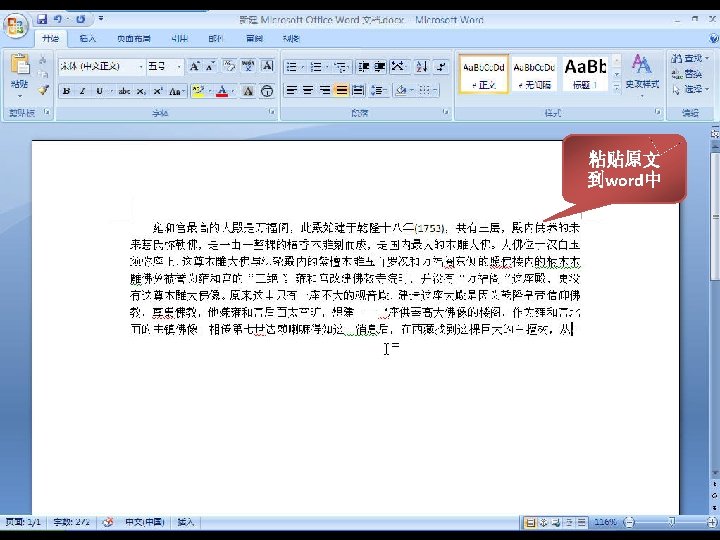Click the Decrease Indent icon

coord(364,67)
